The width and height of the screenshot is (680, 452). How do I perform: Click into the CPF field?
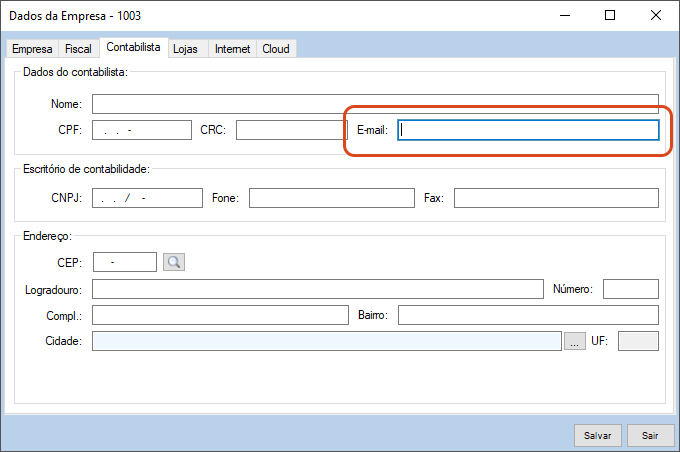[x=141, y=130]
